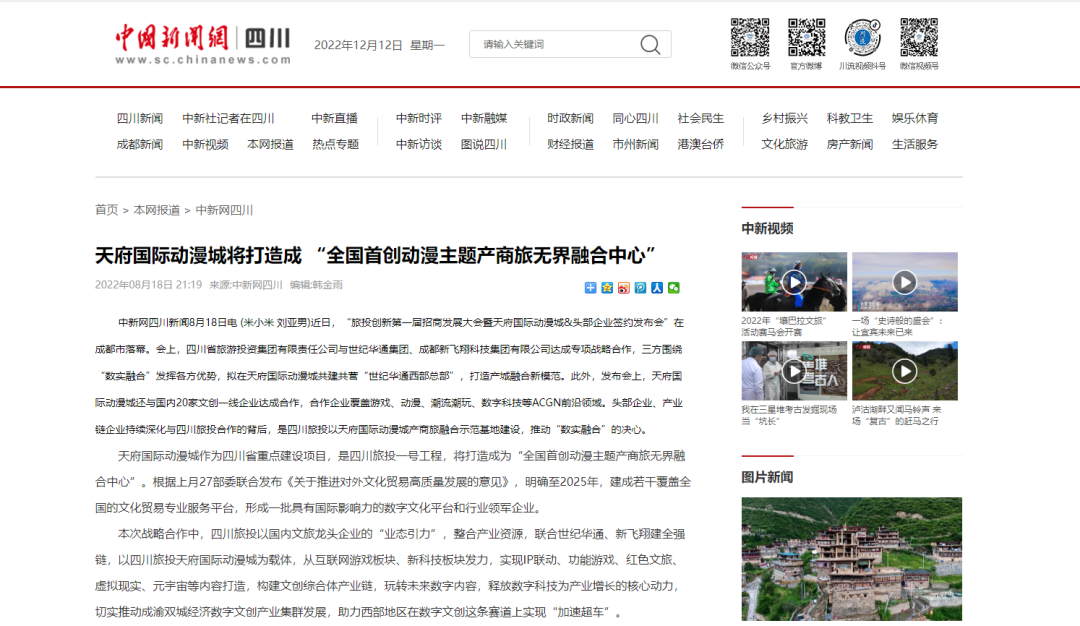Image resolution: width=1080 pixels, height=626 pixels.
Task: Click the search magnifier icon
Action: (649, 44)
